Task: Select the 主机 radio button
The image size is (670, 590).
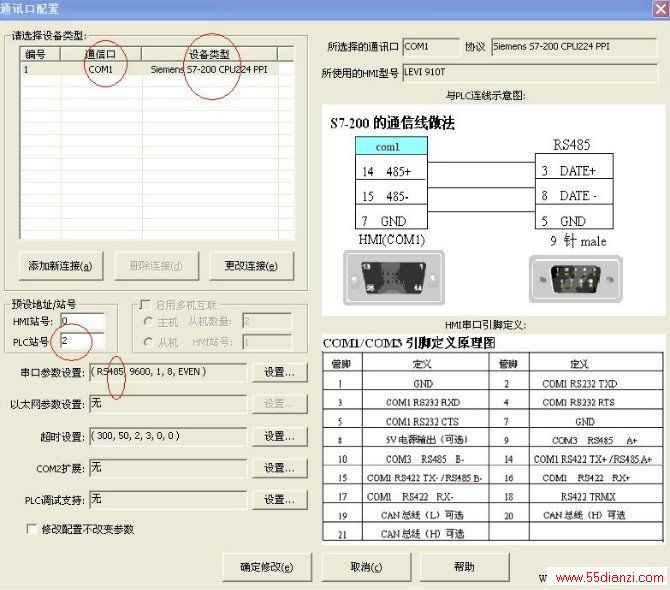Action: click(x=148, y=322)
